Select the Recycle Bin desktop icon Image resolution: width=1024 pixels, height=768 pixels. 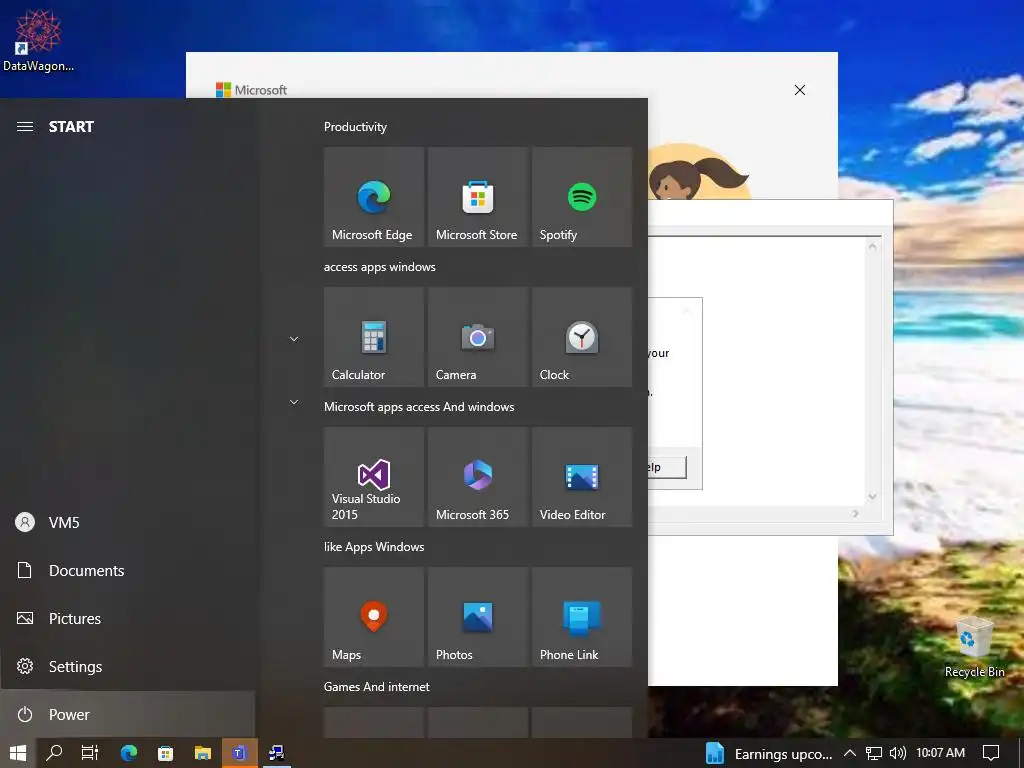[974, 647]
